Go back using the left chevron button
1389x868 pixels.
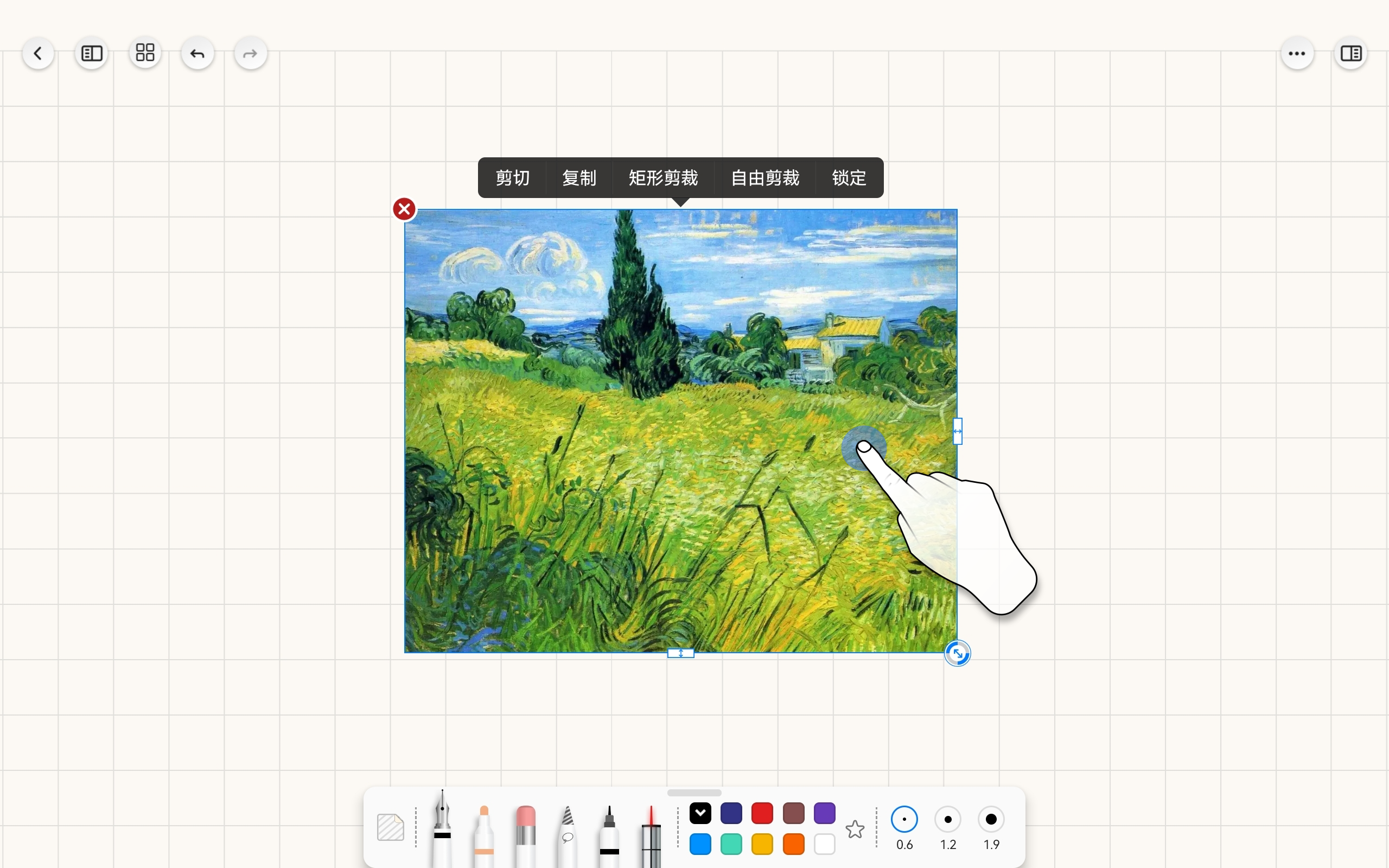pyautogui.click(x=38, y=53)
